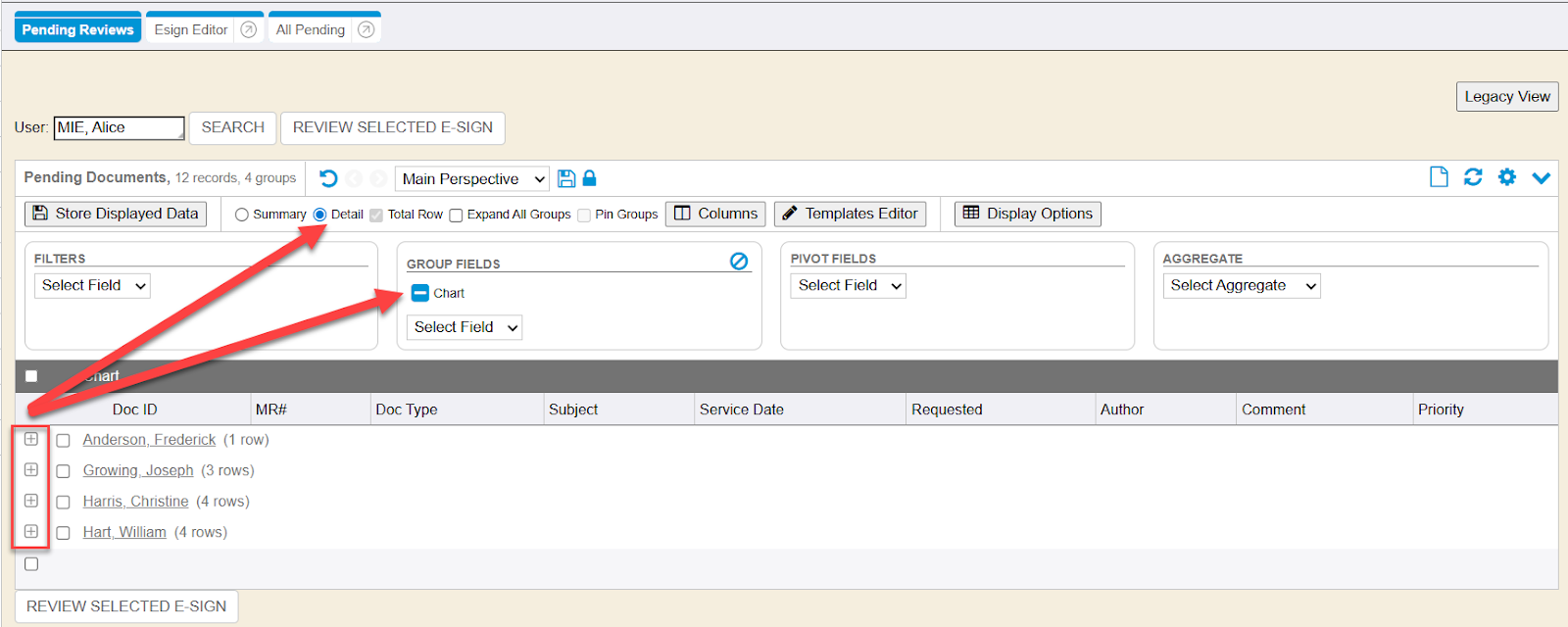Click the new document page icon
Image resolution: width=1568 pixels, height=627 pixels.
tap(1438, 177)
